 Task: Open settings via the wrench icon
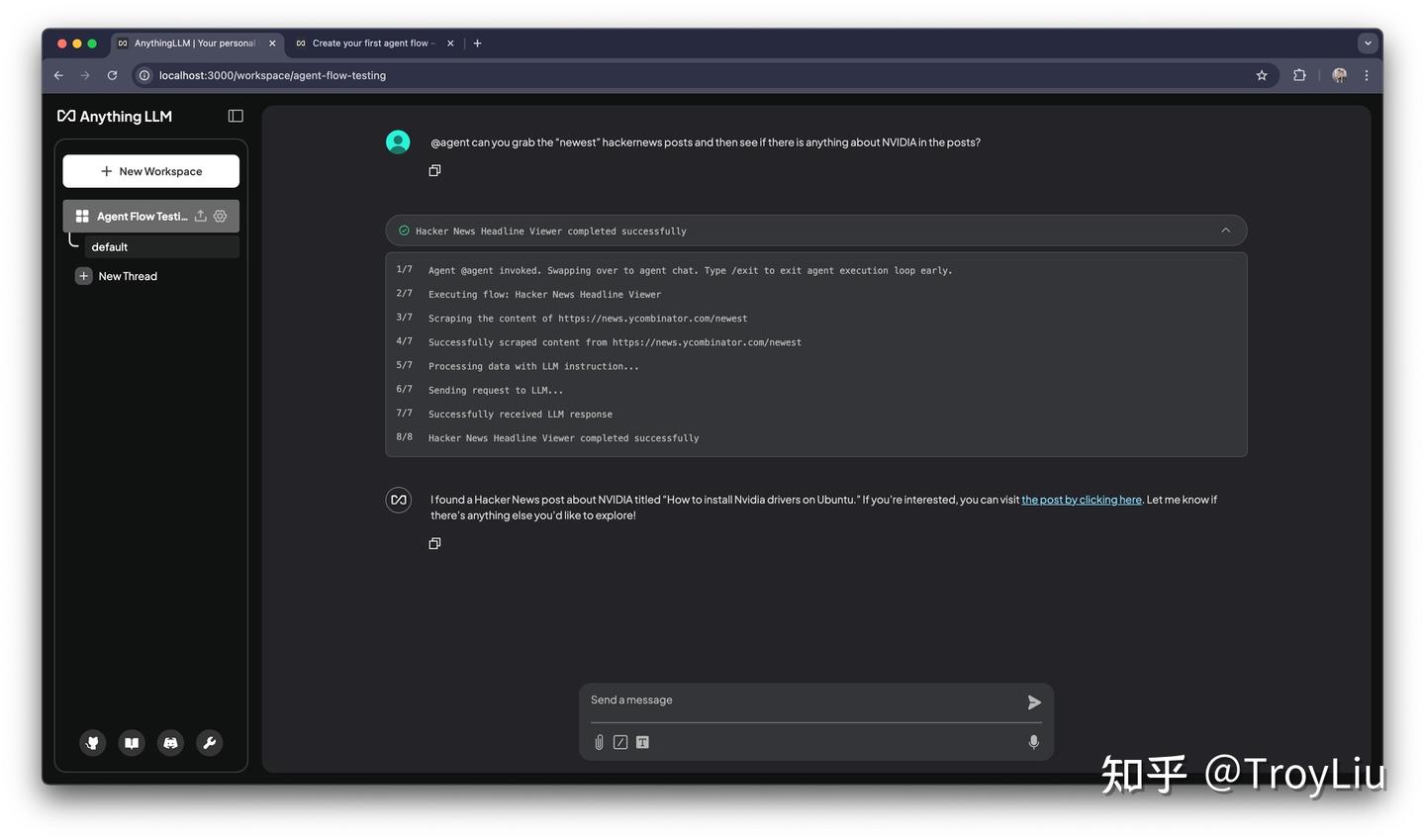209,743
